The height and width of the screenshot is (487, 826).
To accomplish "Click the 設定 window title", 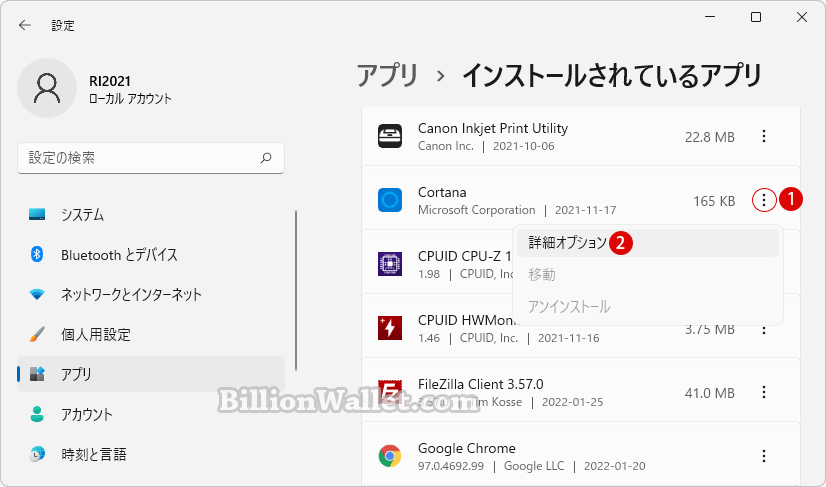I will point(63,25).
